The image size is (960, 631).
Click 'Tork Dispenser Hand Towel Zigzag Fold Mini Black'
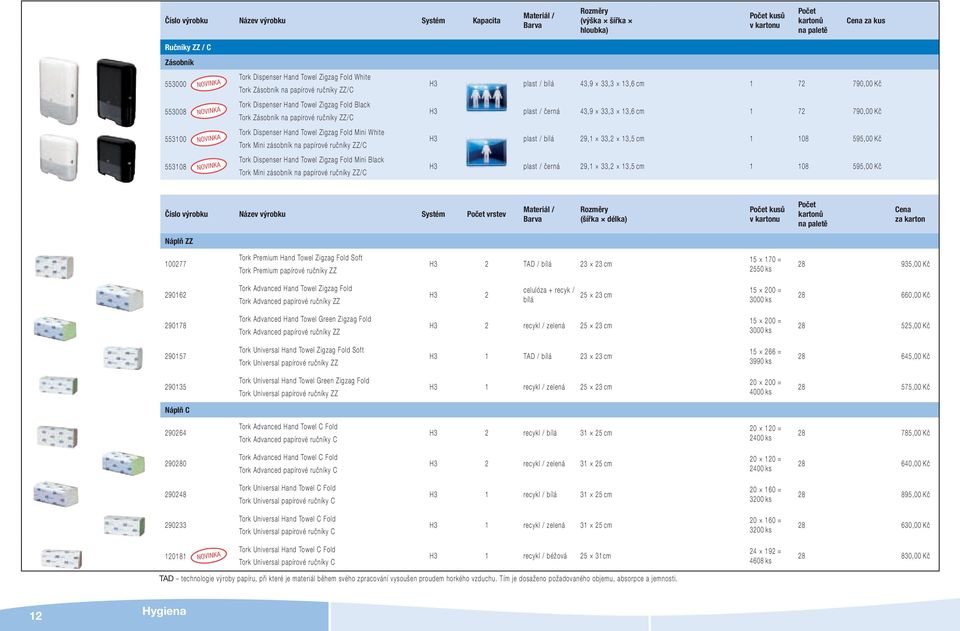[x=311, y=160]
